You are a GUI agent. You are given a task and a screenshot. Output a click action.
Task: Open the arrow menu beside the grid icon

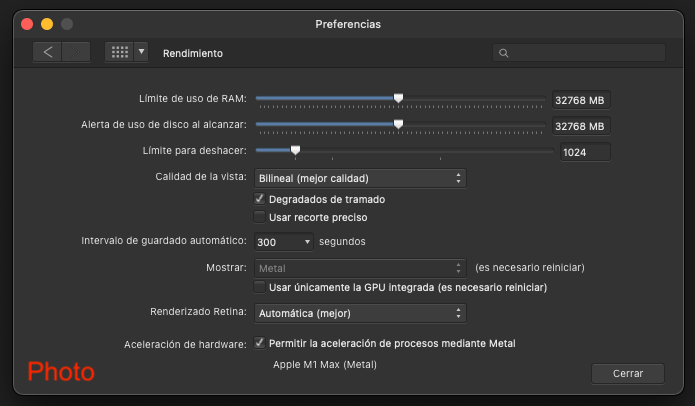(x=141, y=52)
